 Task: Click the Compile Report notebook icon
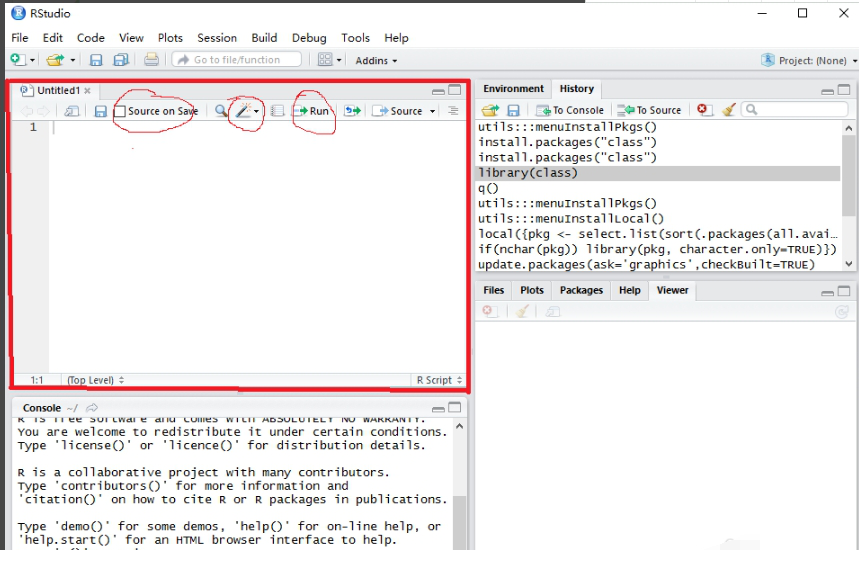point(278,111)
